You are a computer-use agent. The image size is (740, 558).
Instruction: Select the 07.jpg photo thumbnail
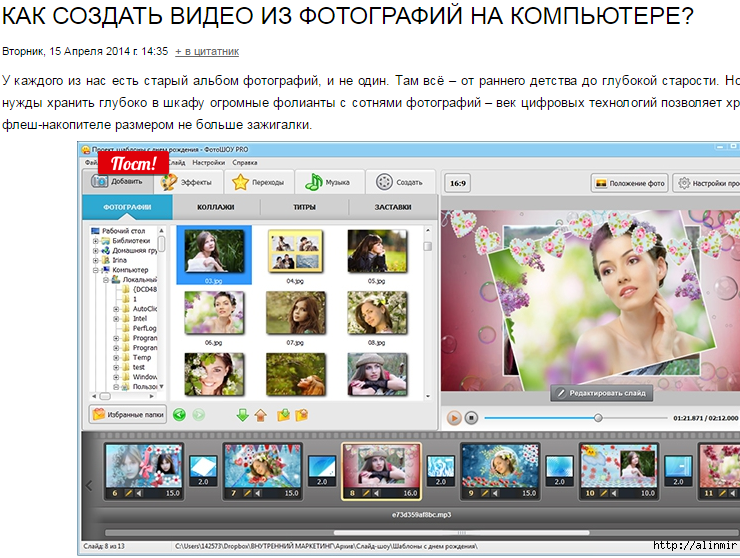pos(295,313)
